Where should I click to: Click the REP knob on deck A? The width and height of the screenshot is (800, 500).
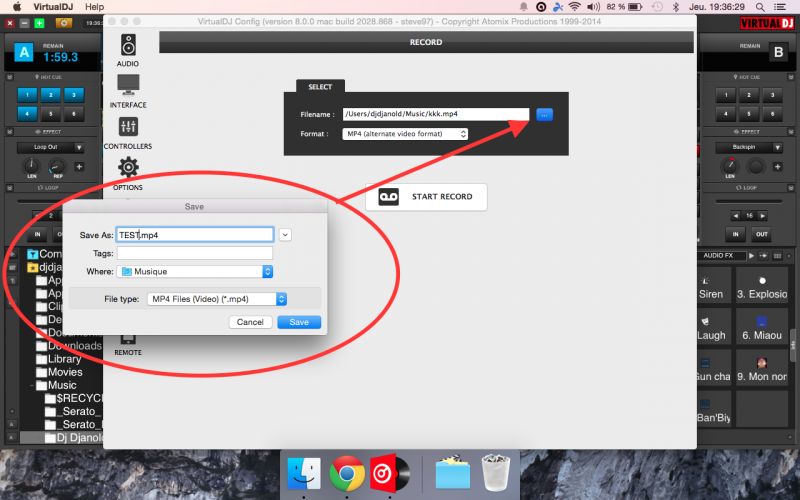pyautogui.click(x=57, y=166)
